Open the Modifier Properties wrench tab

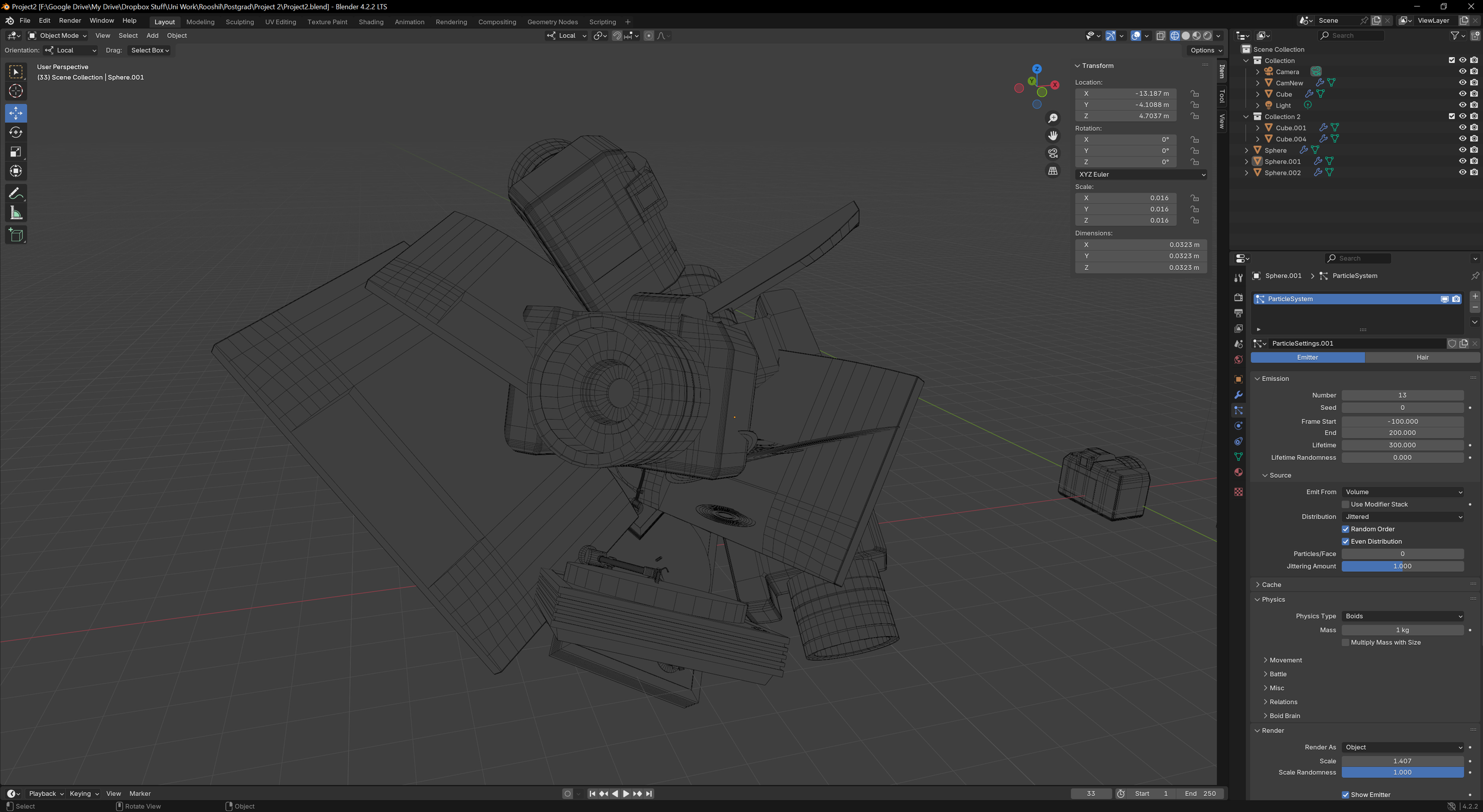[1239, 394]
